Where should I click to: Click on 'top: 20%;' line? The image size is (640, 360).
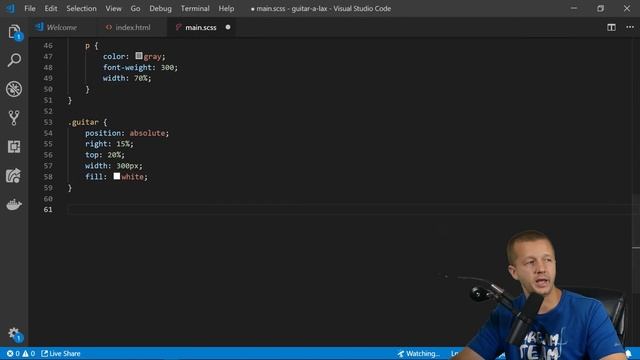tap(104, 155)
